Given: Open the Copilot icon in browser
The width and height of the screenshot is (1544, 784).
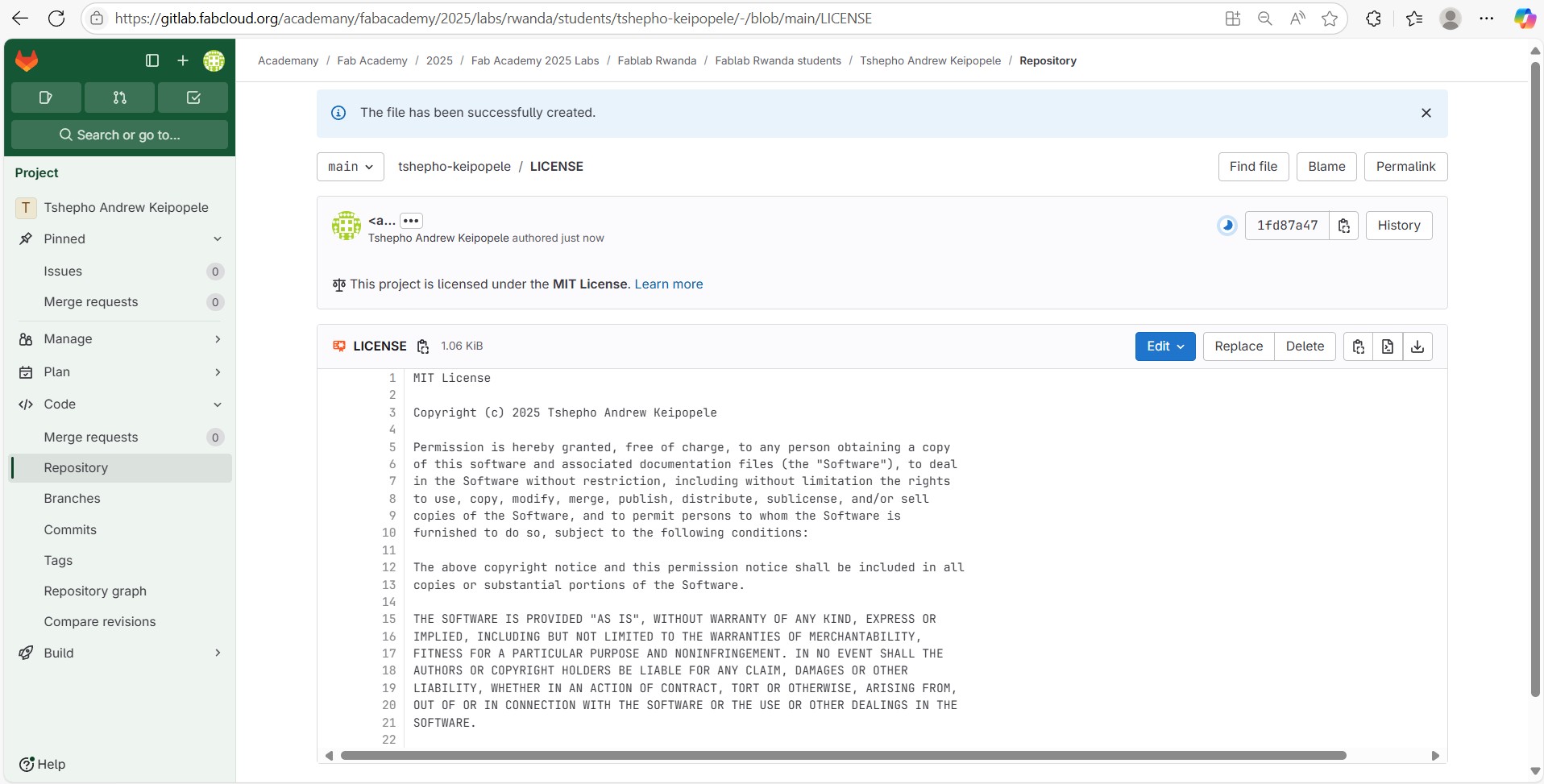Looking at the screenshot, I should tap(1525, 19).
